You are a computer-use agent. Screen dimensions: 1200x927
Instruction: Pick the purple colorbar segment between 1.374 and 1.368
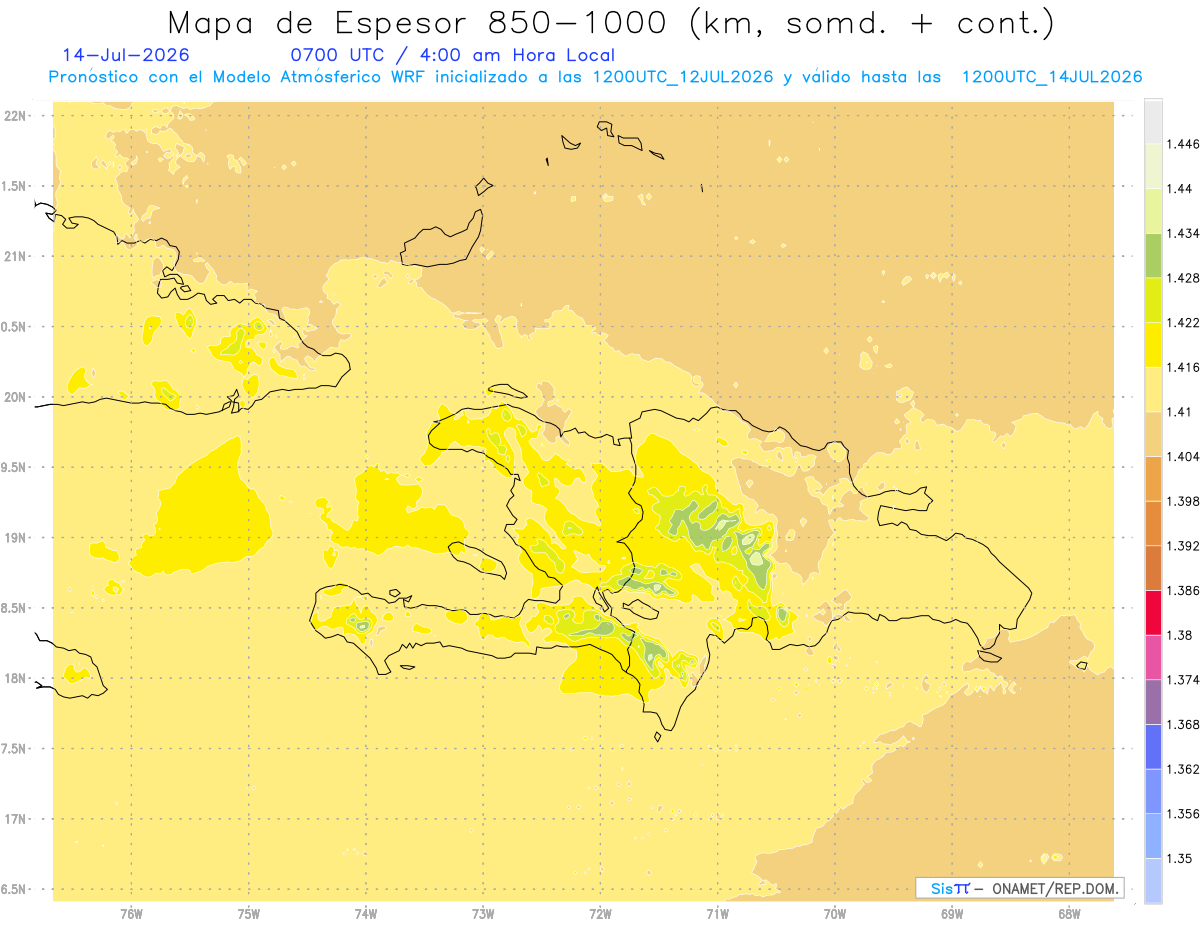coord(1153,702)
